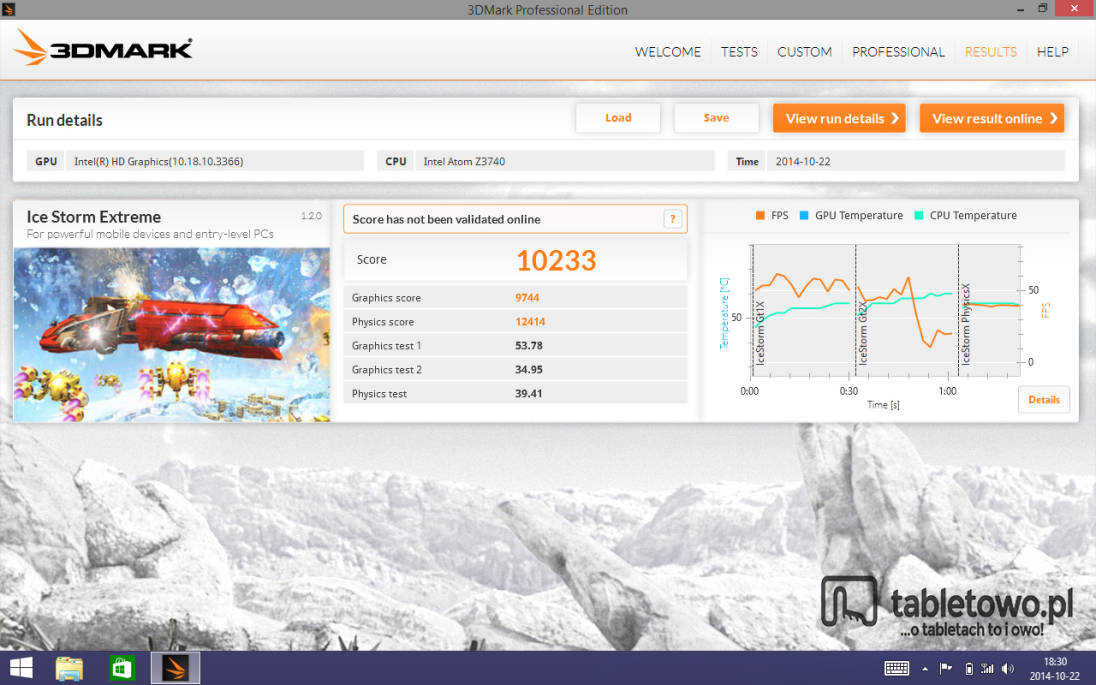Click the 'Run details' heading
Viewport: 1096px width, 685px height.
[x=64, y=120]
